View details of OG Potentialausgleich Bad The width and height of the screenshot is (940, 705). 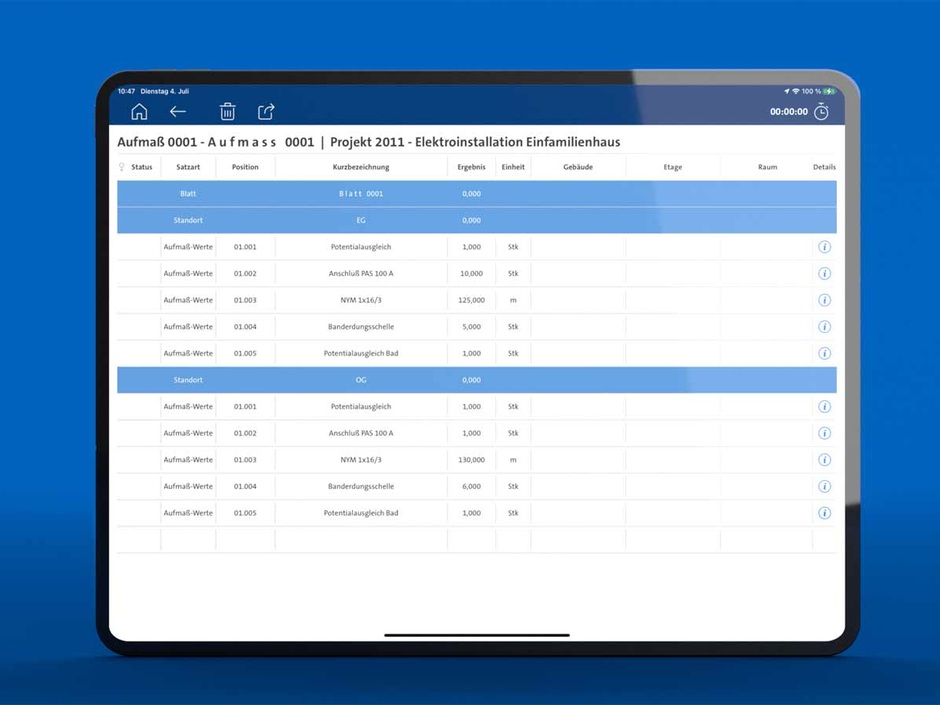824,513
